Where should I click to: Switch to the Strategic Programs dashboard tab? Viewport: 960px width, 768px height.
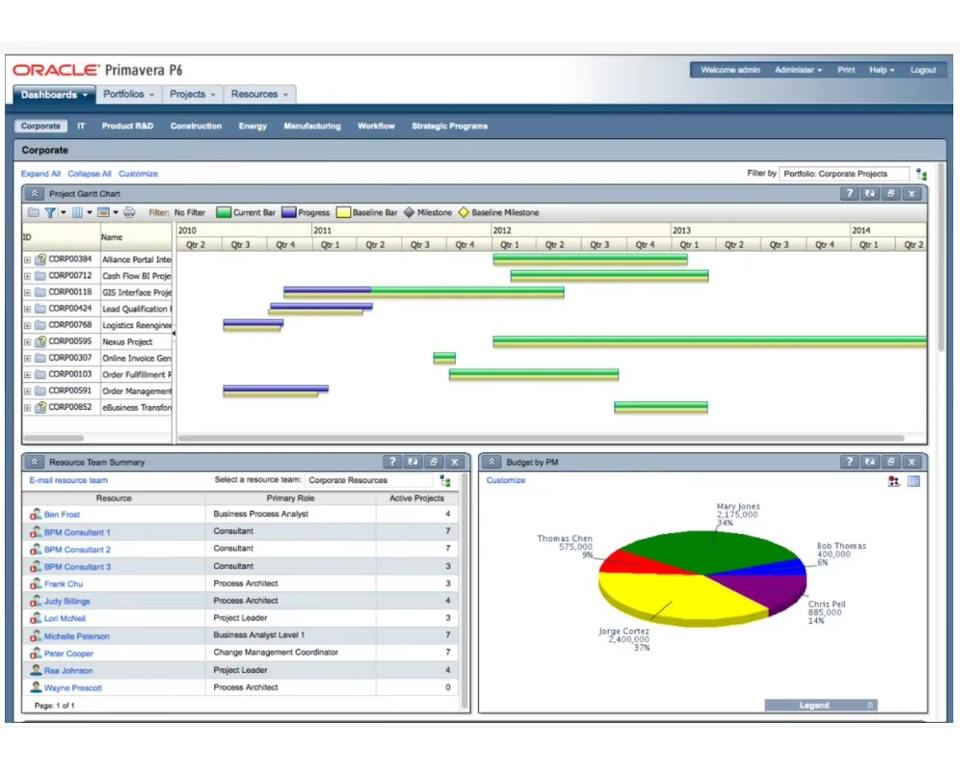pyautogui.click(x=449, y=126)
